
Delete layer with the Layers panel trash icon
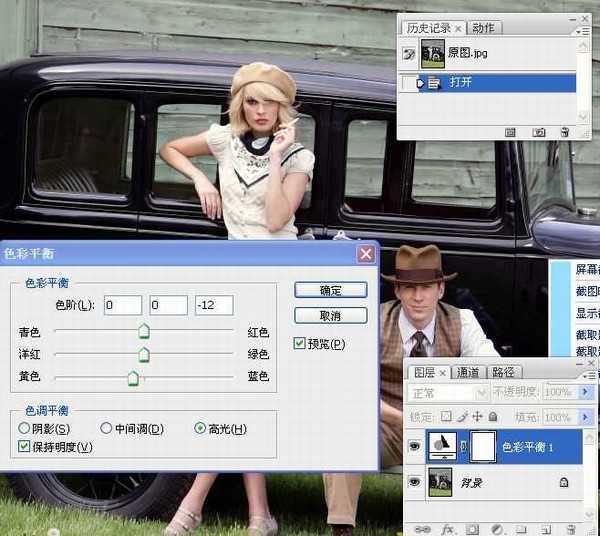[569, 527]
